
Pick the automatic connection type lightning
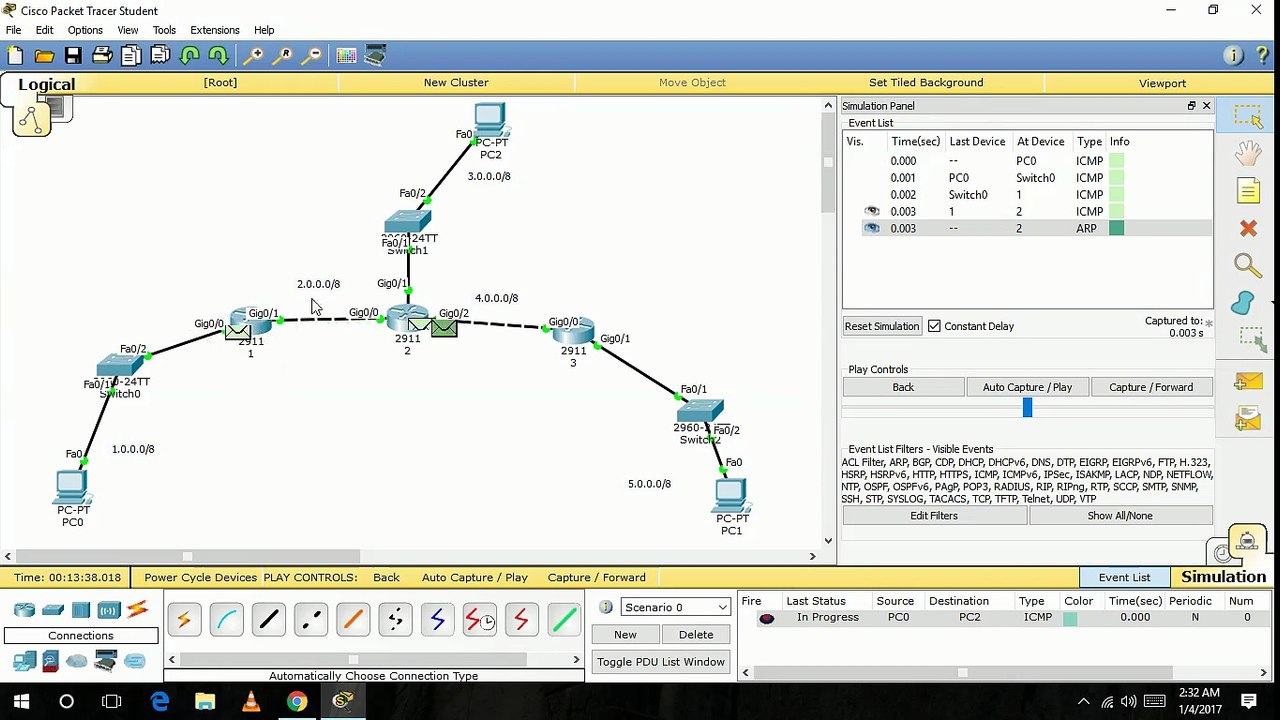point(184,621)
